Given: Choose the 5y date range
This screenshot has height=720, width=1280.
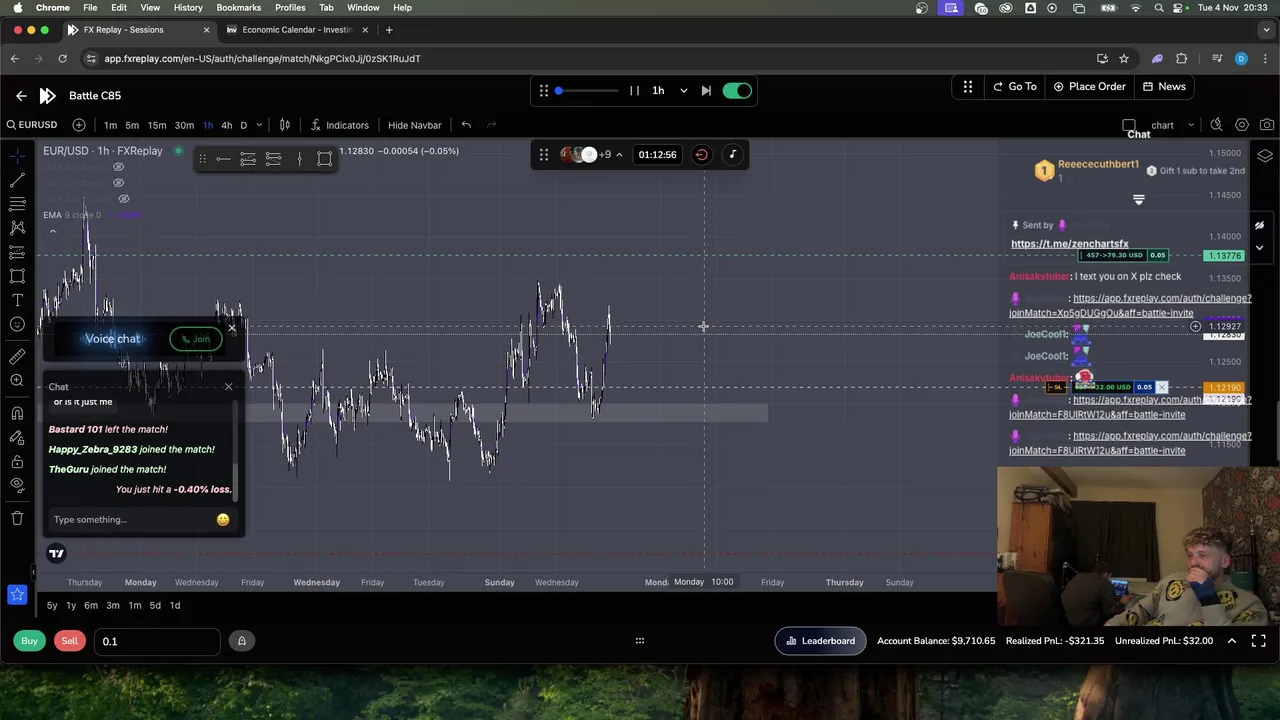Looking at the screenshot, I should 52,605.
